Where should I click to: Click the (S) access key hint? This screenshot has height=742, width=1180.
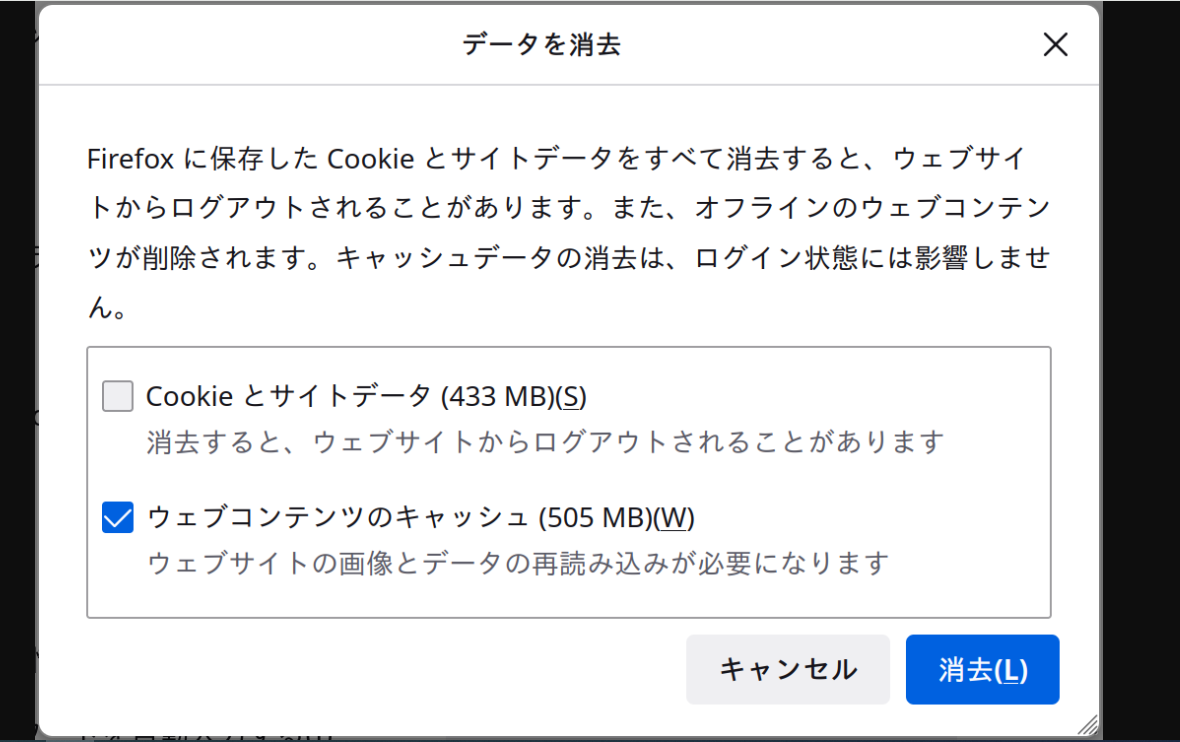tap(571, 397)
